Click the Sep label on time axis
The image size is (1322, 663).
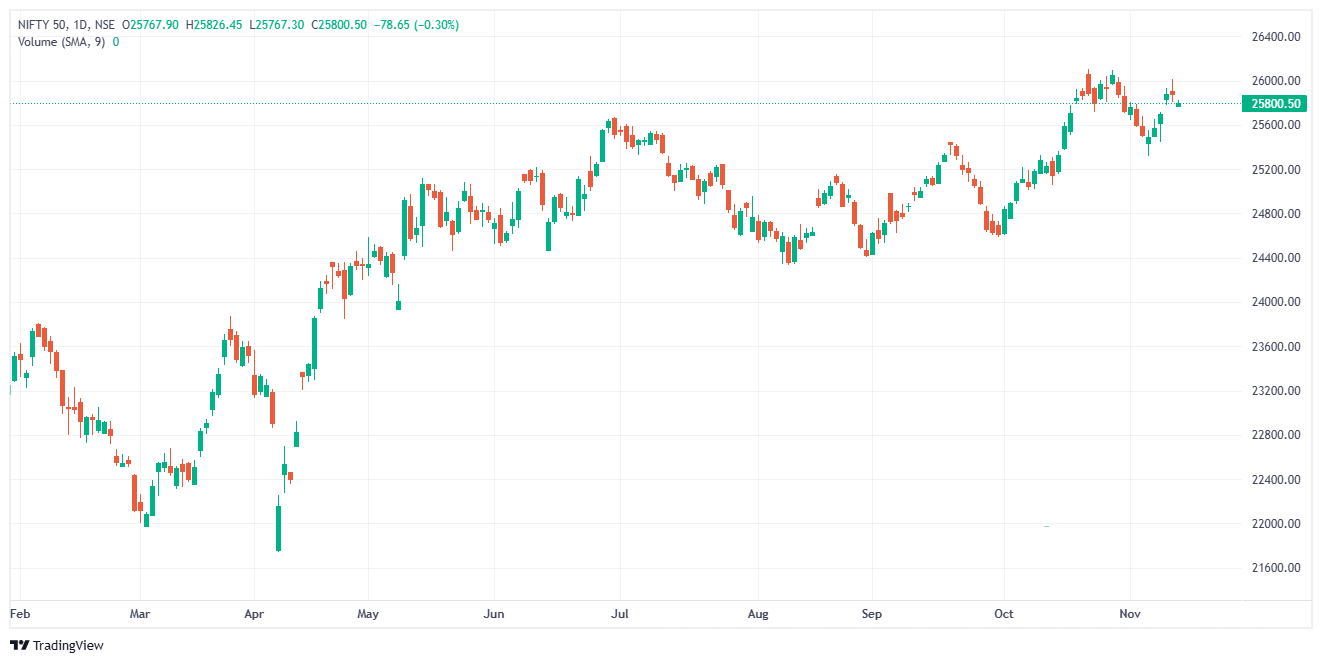pos(872,614)
